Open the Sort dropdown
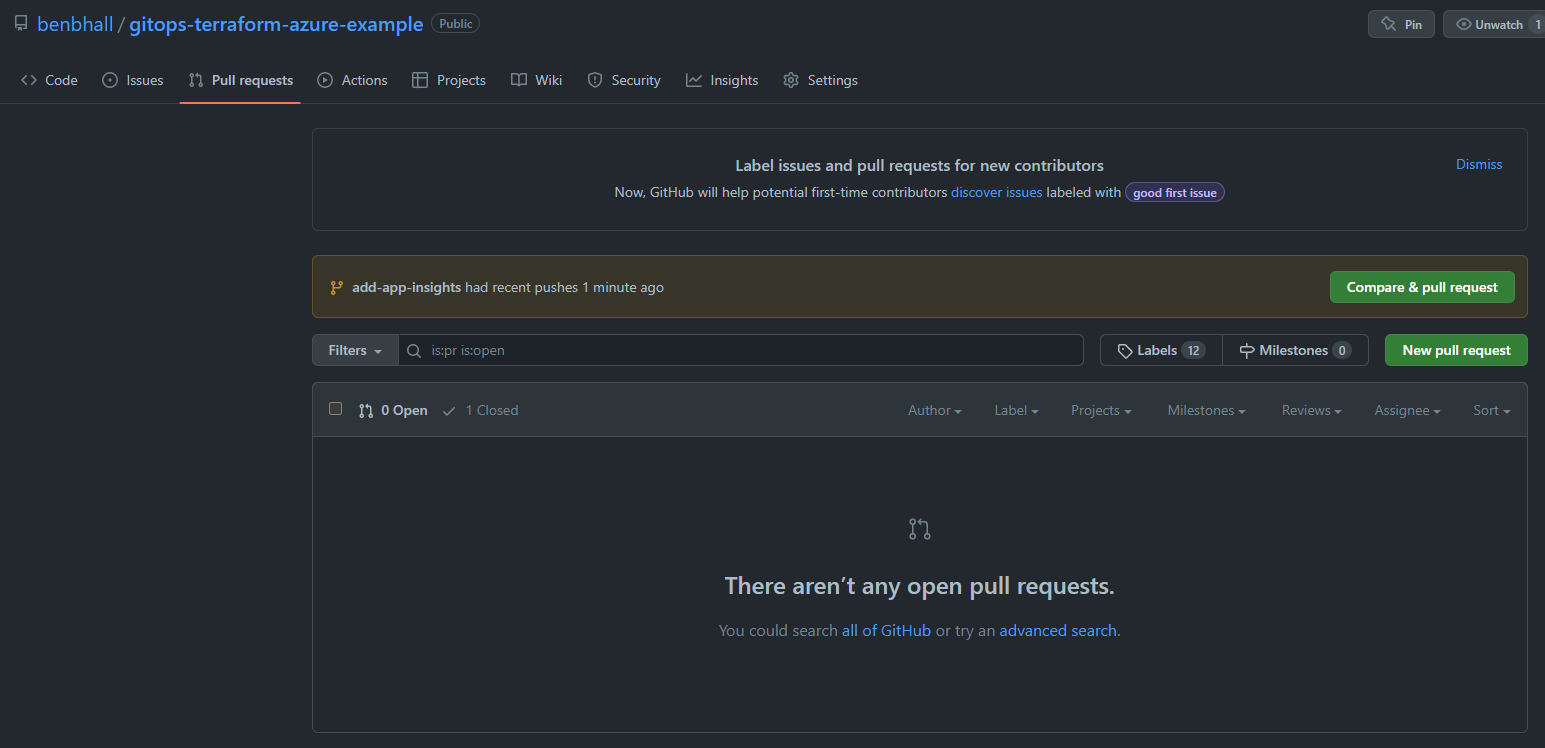Viewport: 1545px width, 748px height. [1492, 410]
